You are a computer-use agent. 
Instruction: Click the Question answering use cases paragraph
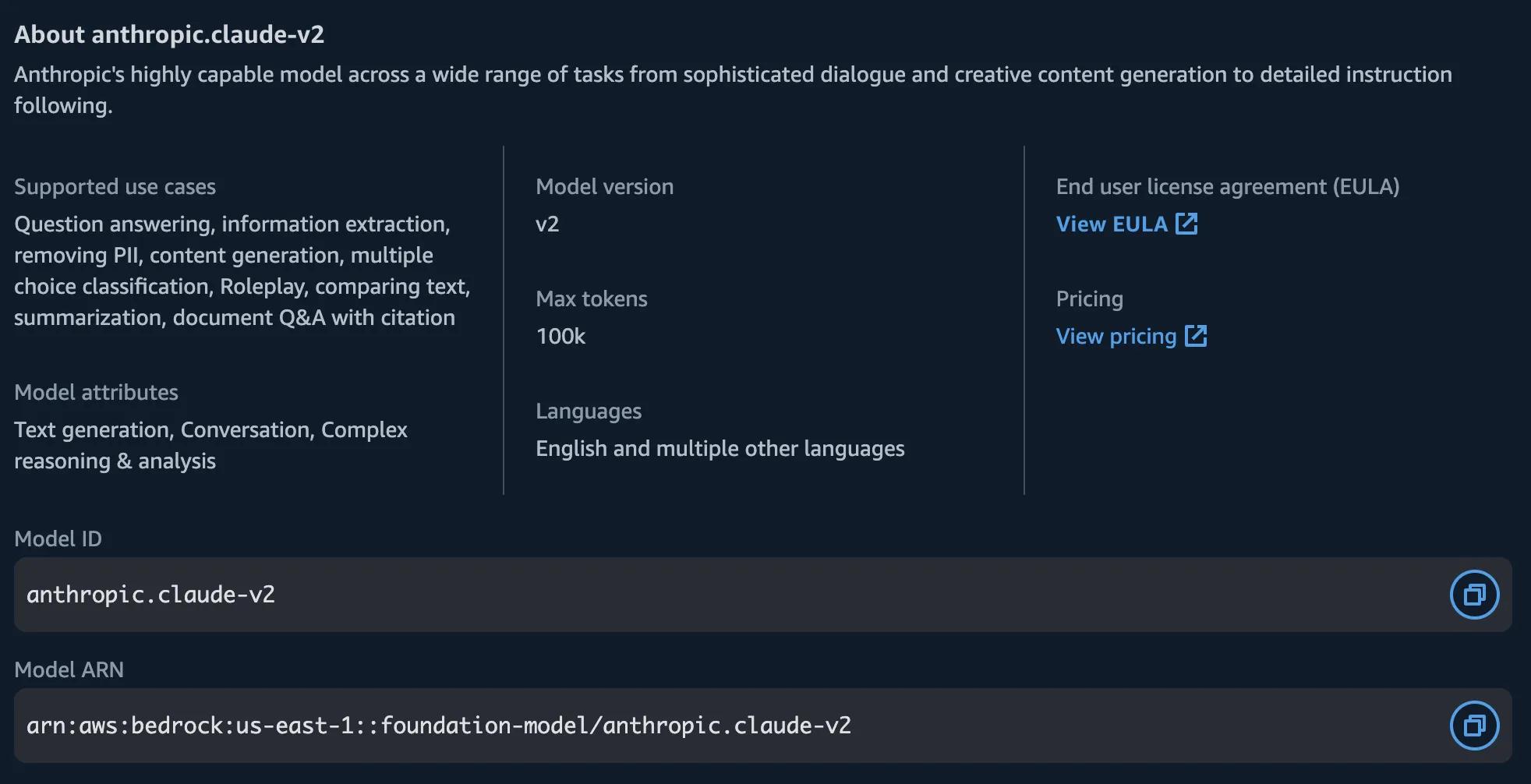tap(242, 270)
